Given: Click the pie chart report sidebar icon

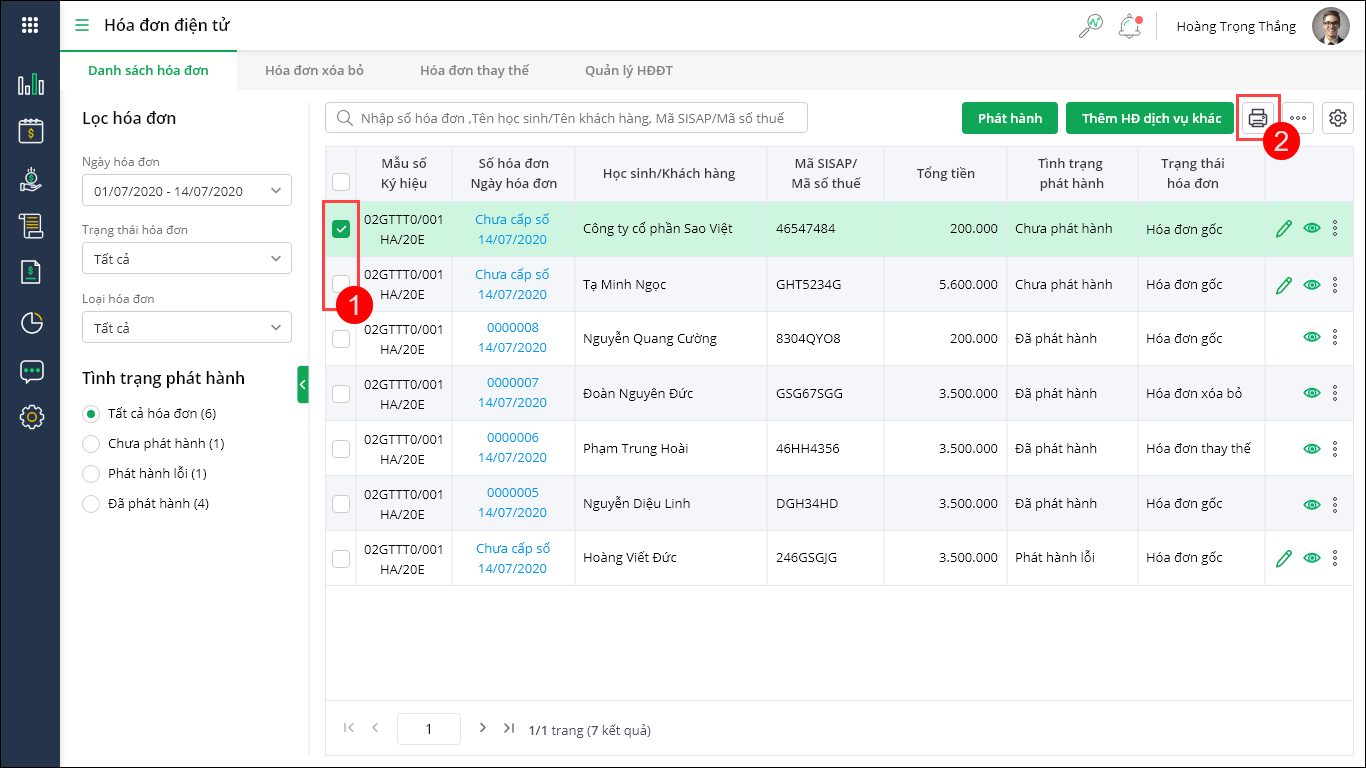Looking at the screenshot, I should [31, 322].
